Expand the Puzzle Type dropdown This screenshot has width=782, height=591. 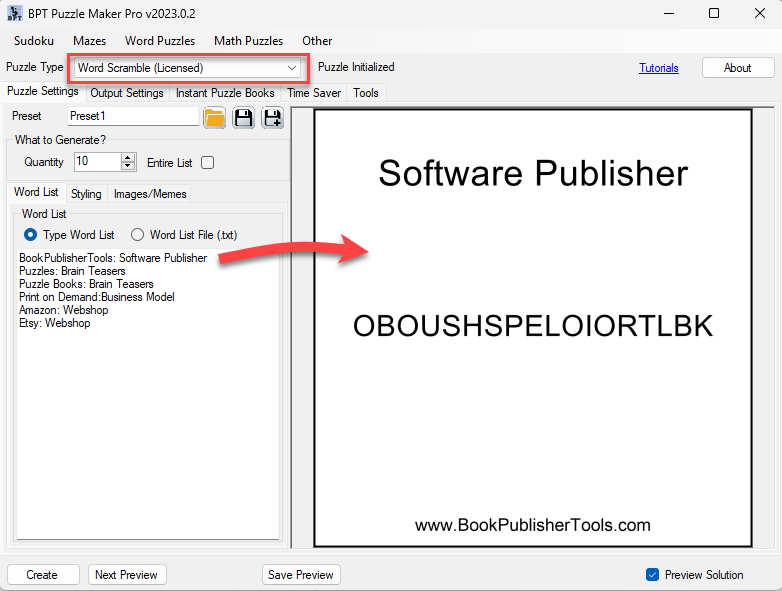coord(292,68)
